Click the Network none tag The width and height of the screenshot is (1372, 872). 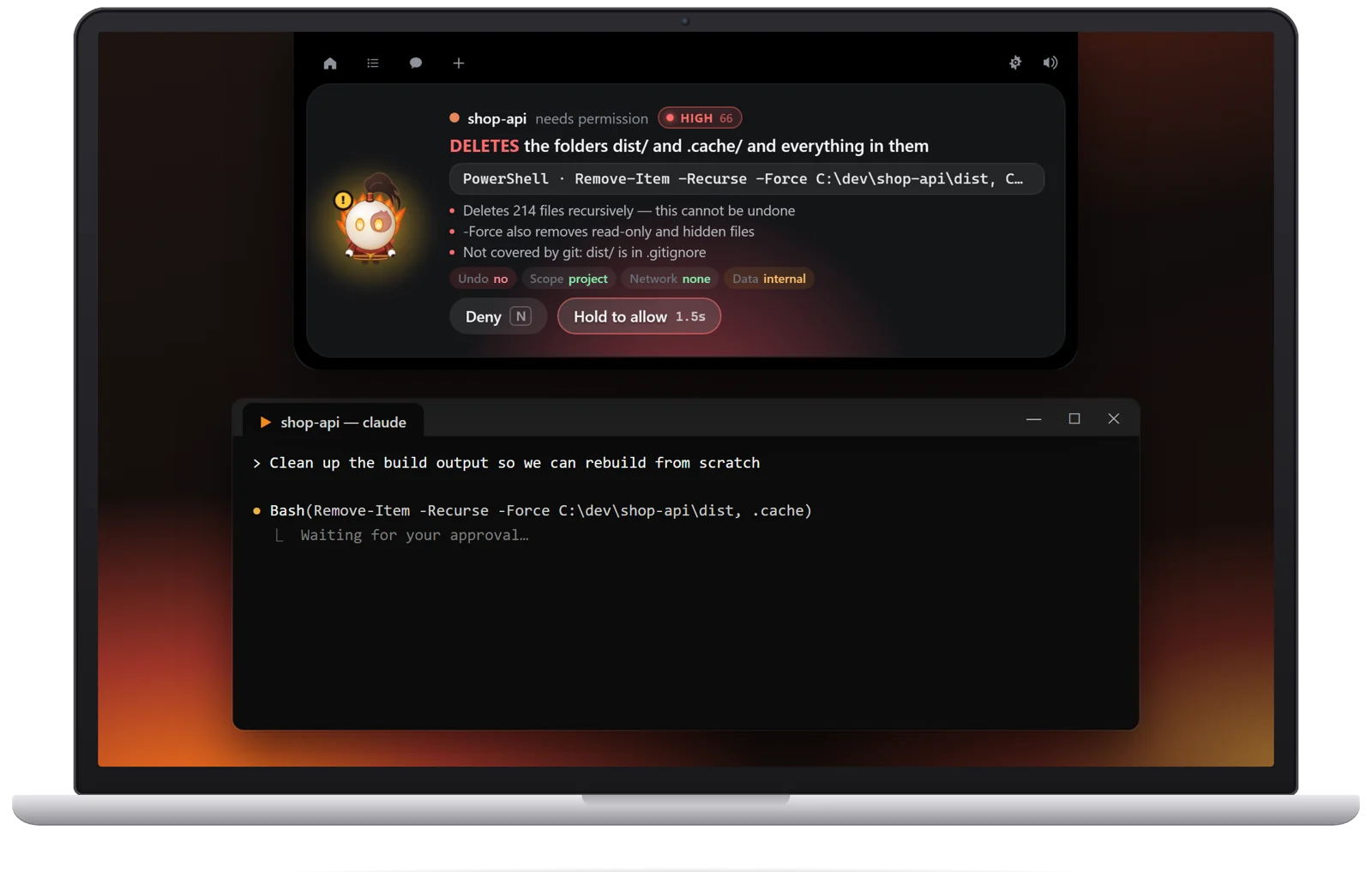(670, 279)
